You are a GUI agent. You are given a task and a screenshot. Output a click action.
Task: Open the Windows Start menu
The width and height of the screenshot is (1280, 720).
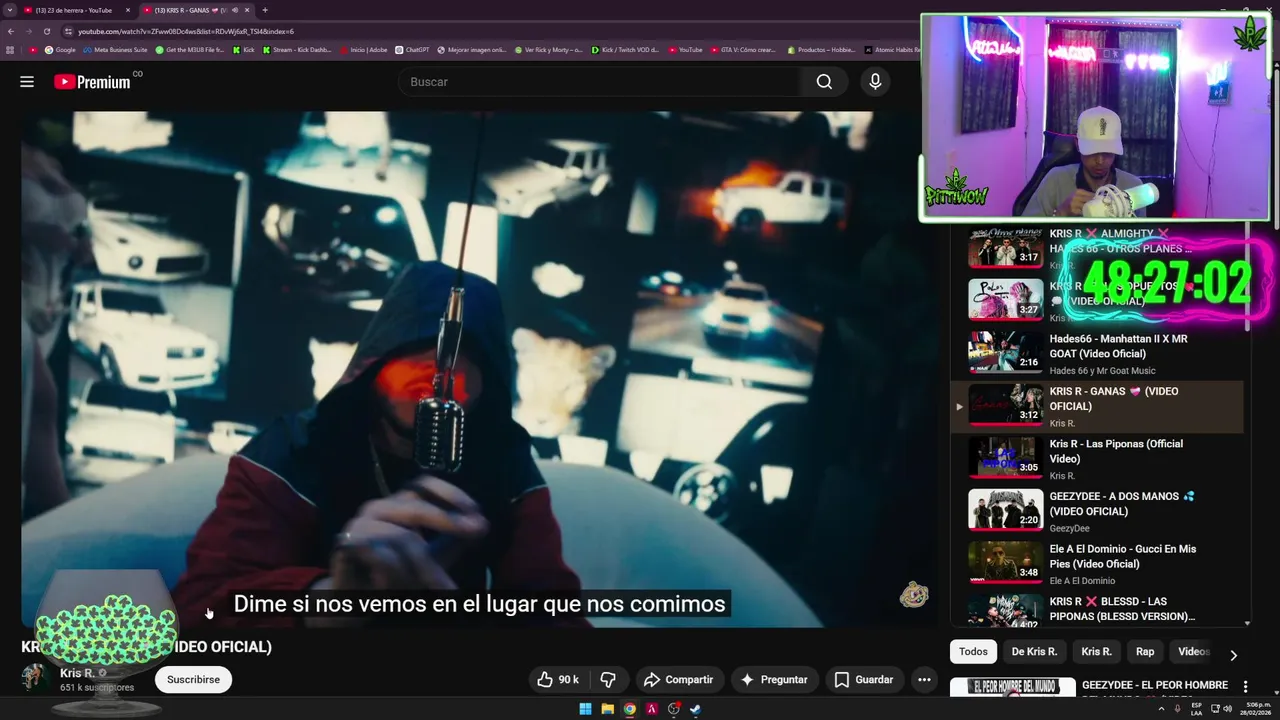click(585, 709)
